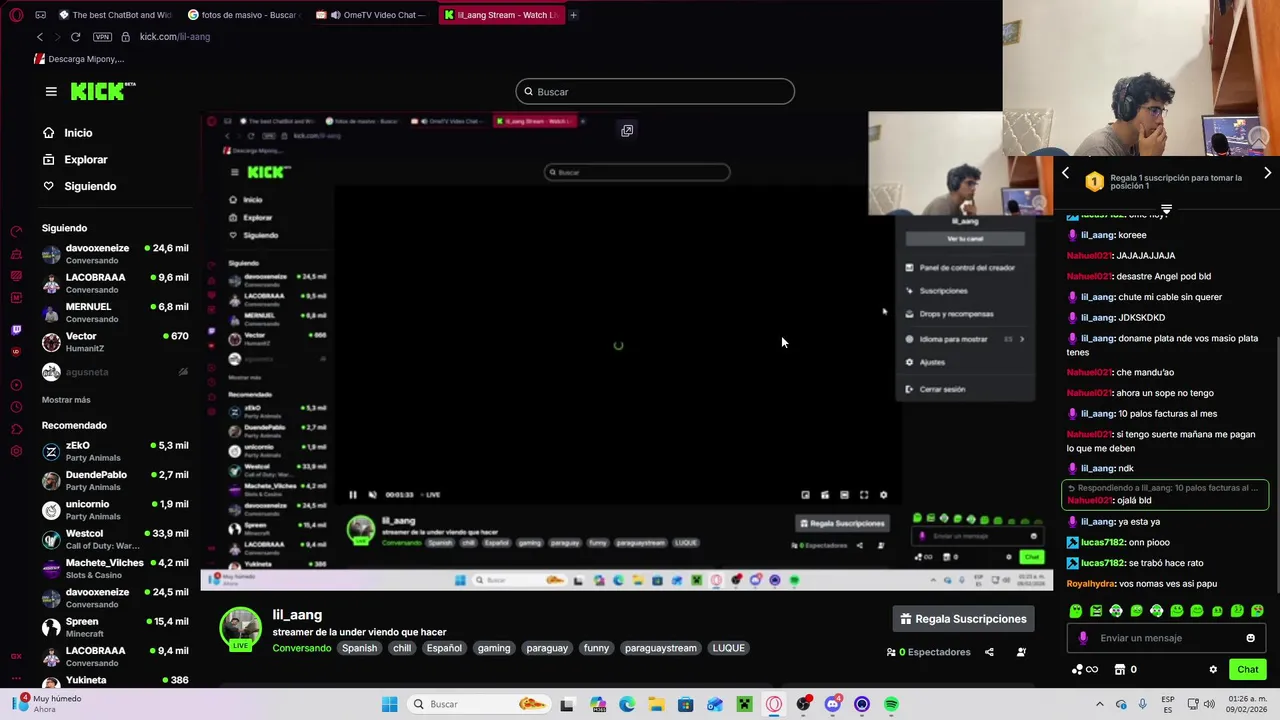The height and width of the screenshot is (720, 1280).
Task: Open Spreen Minecraft channel
Action: pyautogui.click(x=115, y=627)
